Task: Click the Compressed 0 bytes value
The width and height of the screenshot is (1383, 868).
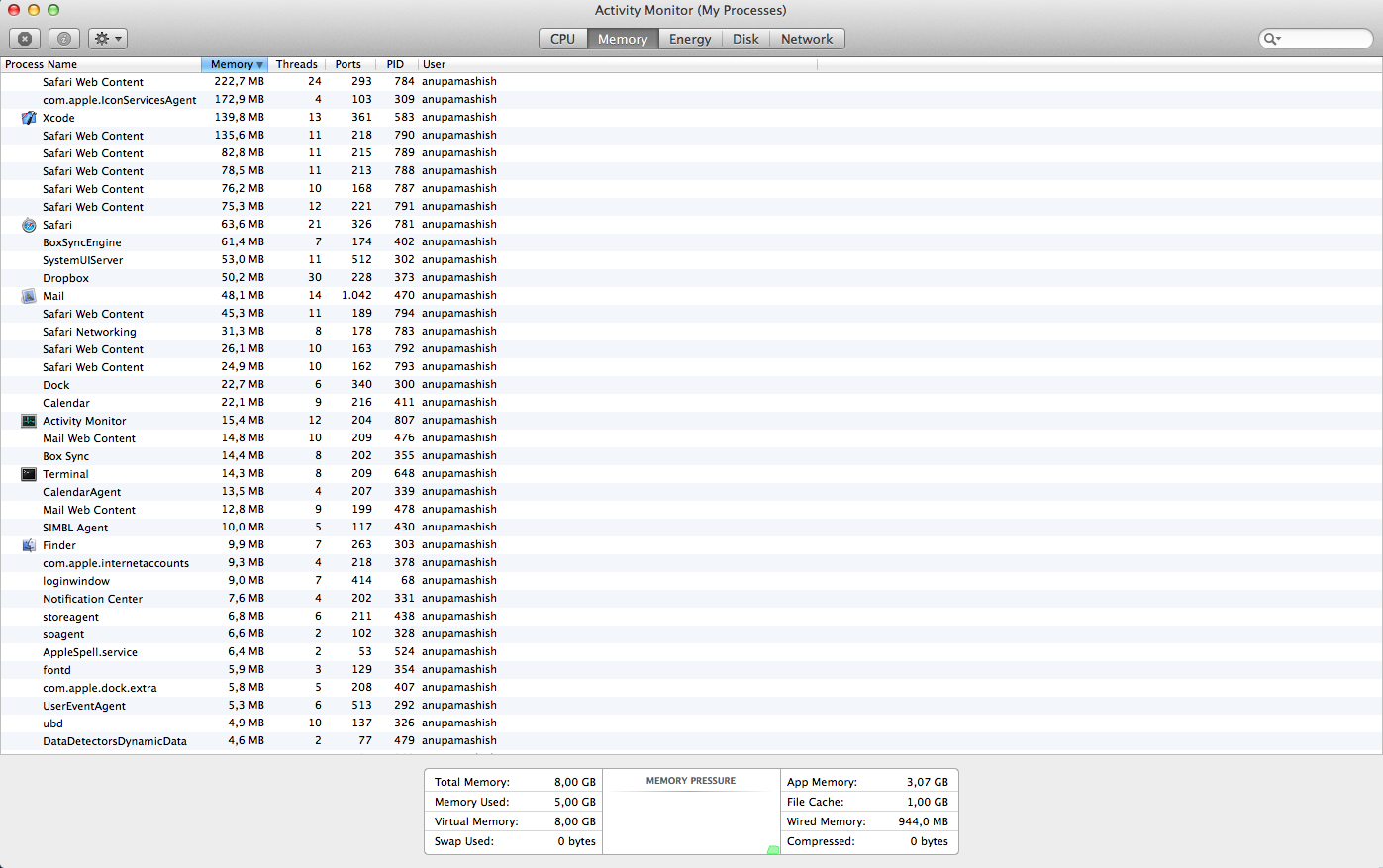Action: pos(930,841)
